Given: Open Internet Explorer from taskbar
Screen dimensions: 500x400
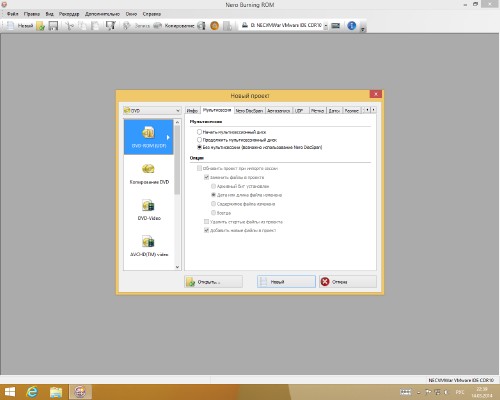Looking at the screenshot, I should (32, 392).
